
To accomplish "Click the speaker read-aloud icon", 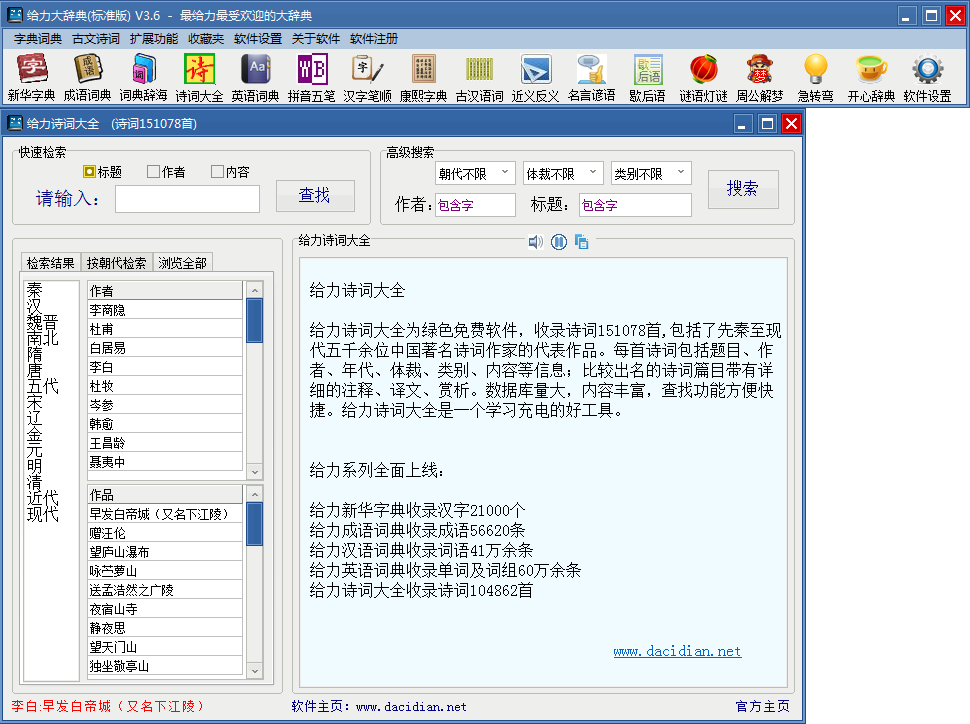I will 536,242.
